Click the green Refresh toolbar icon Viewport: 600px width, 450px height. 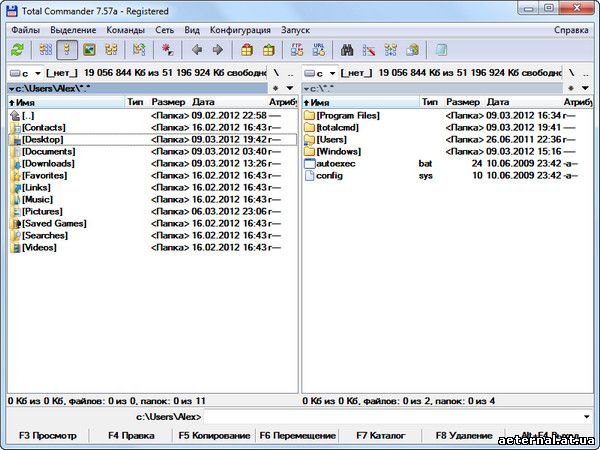[17, 50]
